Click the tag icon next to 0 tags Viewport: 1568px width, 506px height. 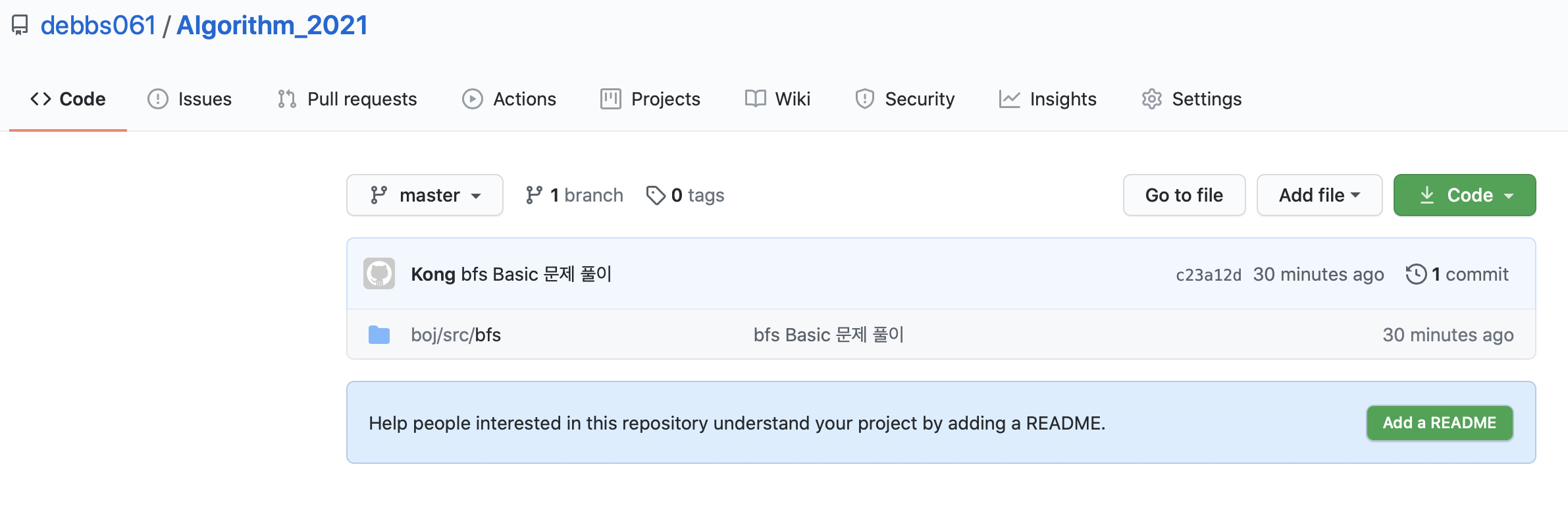click(x=656, y=195)
